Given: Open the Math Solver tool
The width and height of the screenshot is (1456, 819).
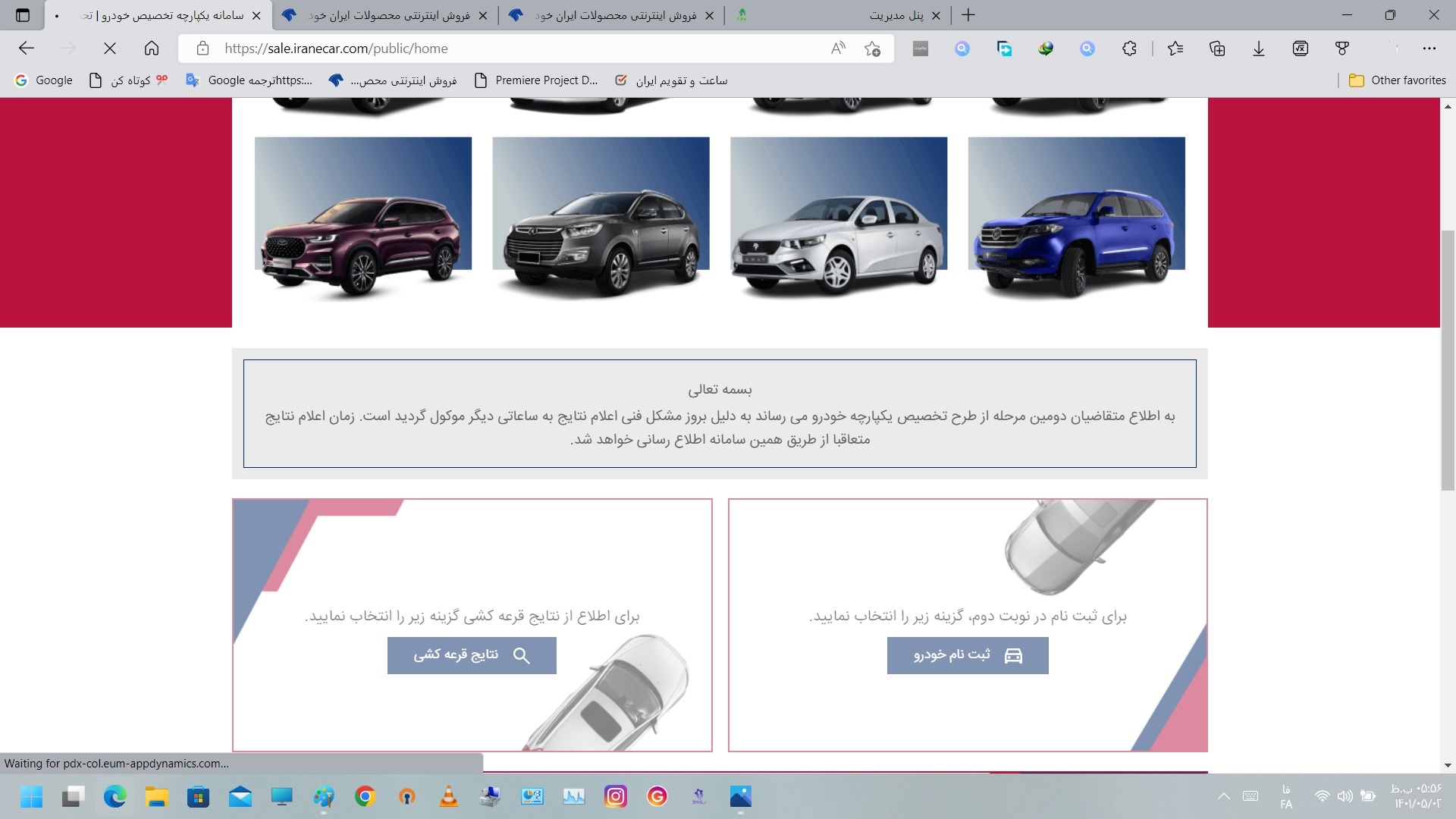Looking at the screenshot, I should (x=1300, y=48).
